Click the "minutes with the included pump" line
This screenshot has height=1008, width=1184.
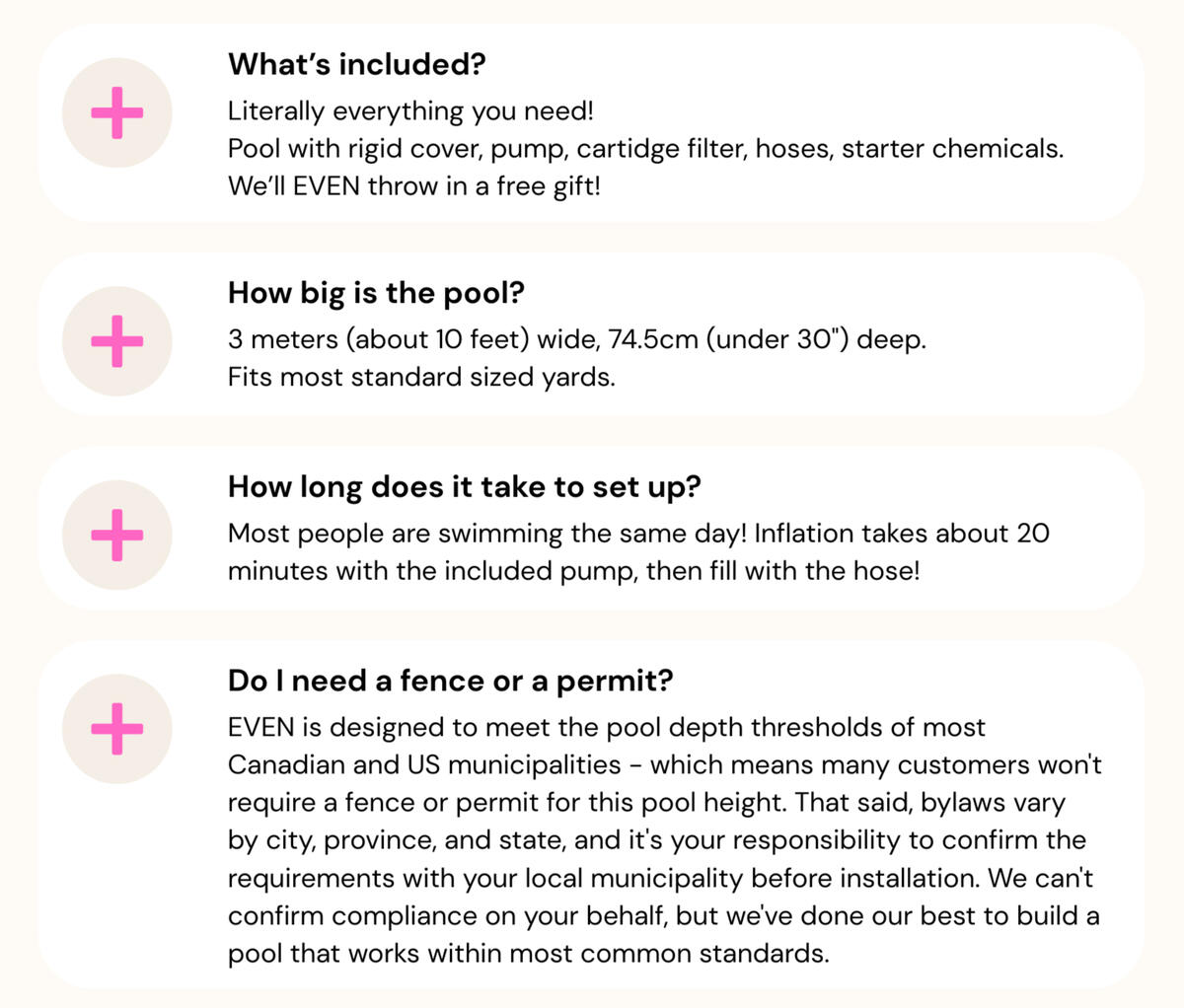coord(574,571)
